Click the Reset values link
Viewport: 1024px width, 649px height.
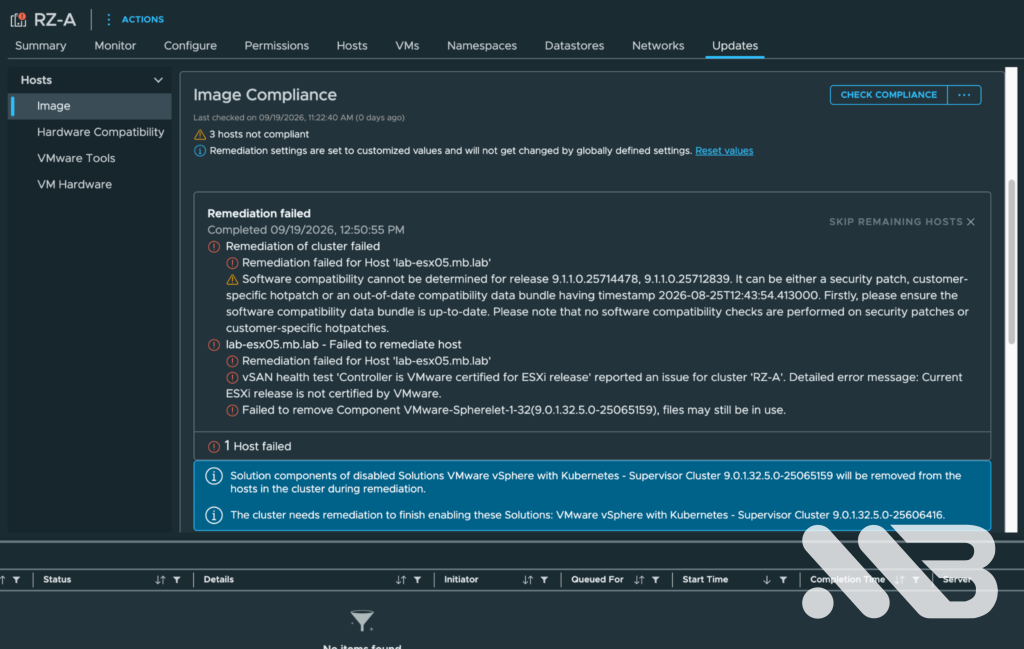click(724, 151)
